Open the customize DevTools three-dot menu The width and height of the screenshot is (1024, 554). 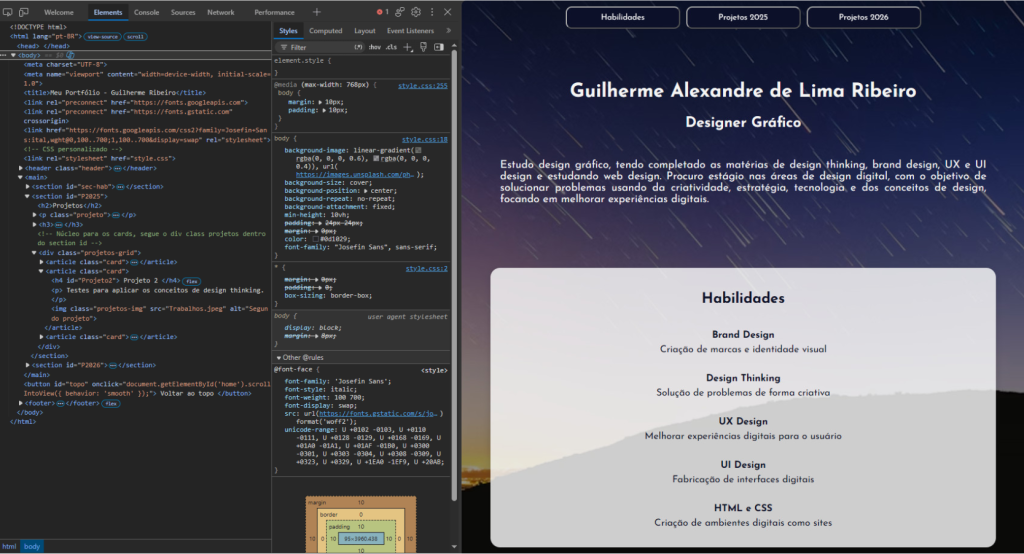(x=432, y=12)
